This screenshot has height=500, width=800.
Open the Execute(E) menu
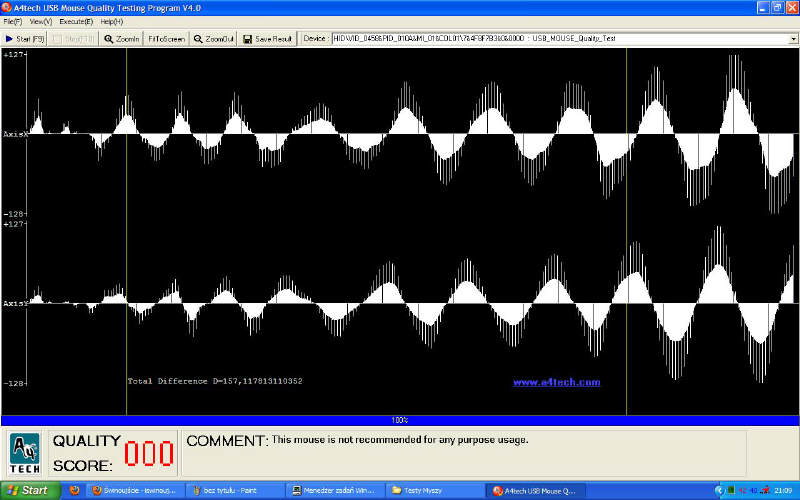(76, 21)
